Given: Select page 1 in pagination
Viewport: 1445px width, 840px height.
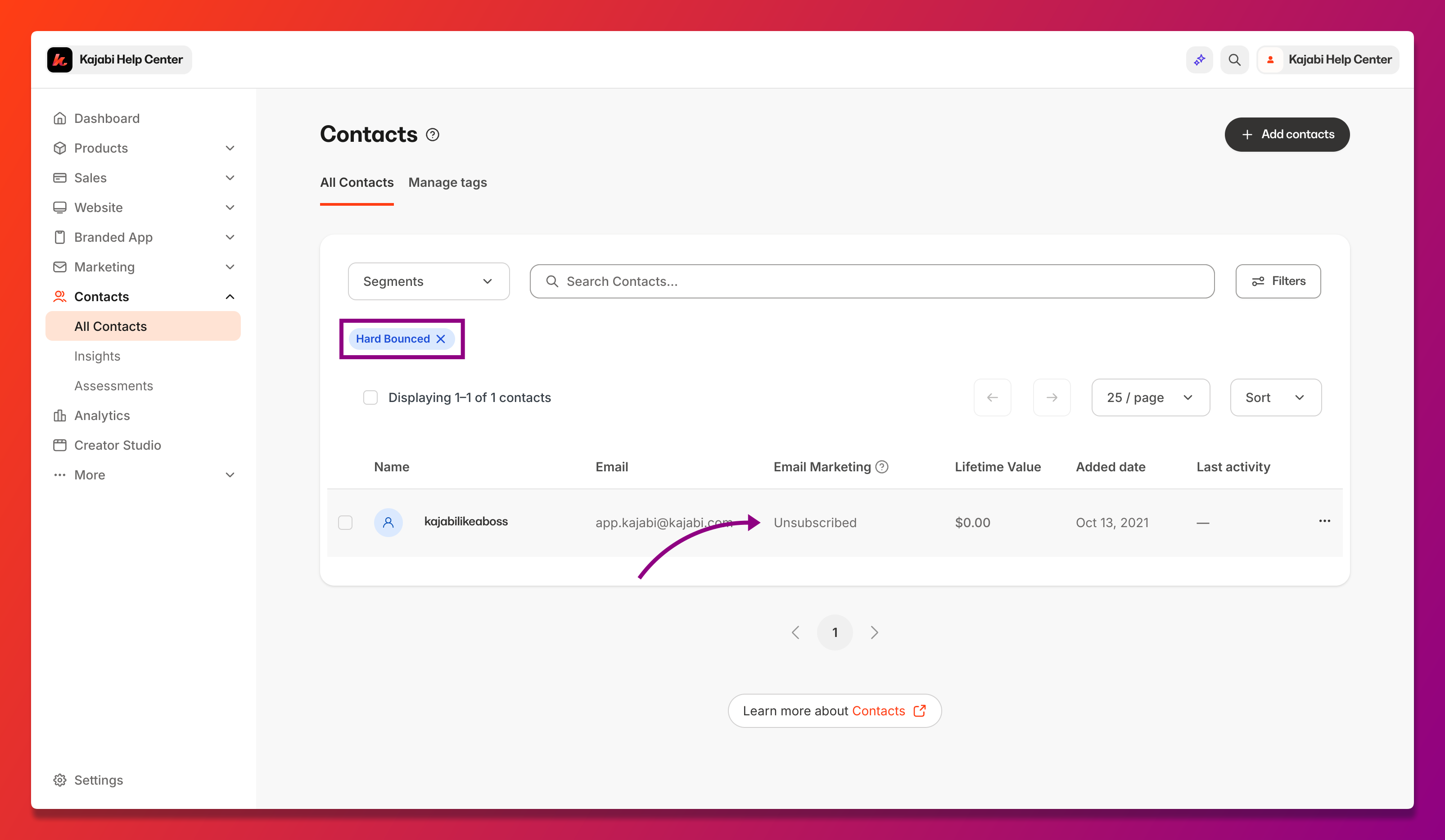Looking at the screenshot, I should pyautogui.click(x=834, y=632).
